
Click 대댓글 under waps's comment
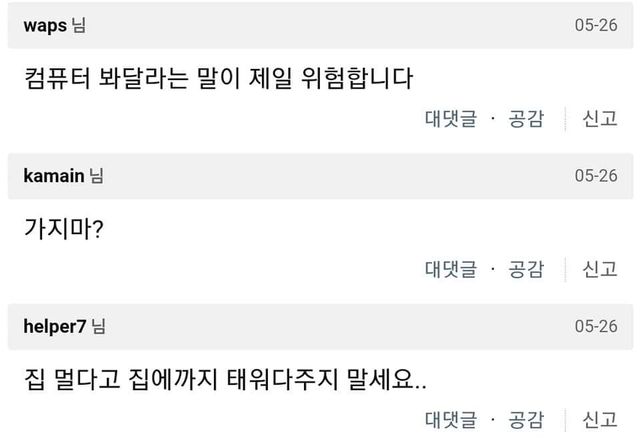pos(450,119)
